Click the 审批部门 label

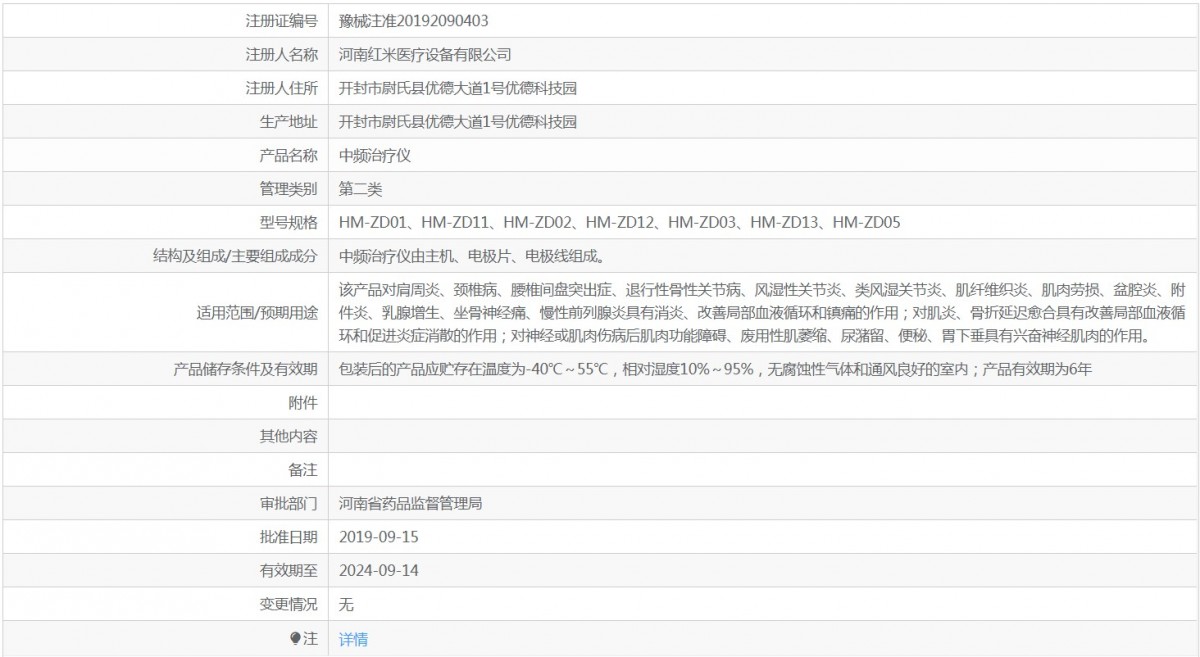pyautogui.click(x=288, y=503)
